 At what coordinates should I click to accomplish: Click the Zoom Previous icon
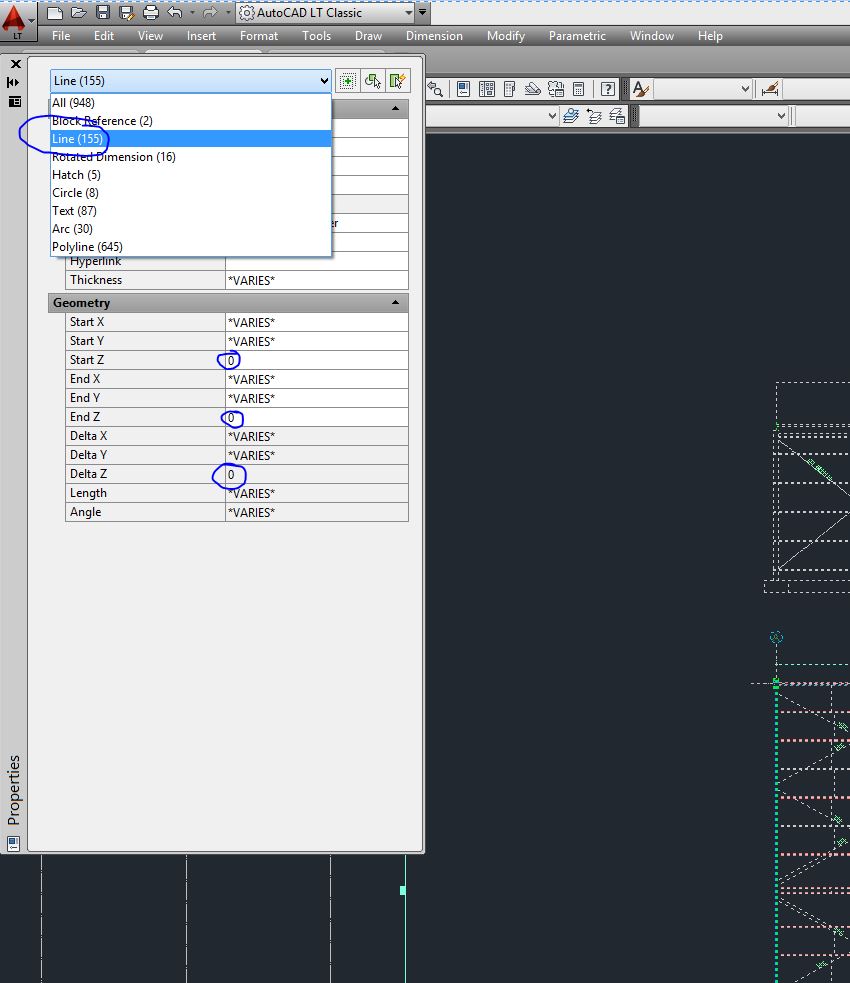coord(435,89)
